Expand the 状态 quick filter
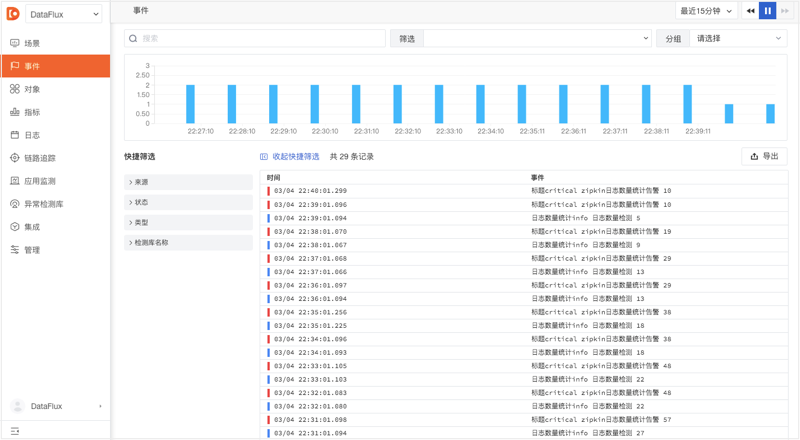This screenshot has height=440, width=800. (x=188, y=202)
